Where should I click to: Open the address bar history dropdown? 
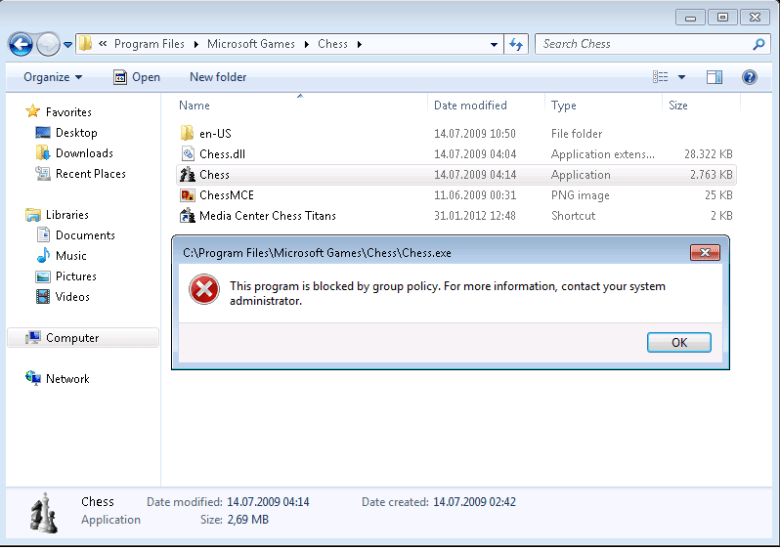point(495,44)
